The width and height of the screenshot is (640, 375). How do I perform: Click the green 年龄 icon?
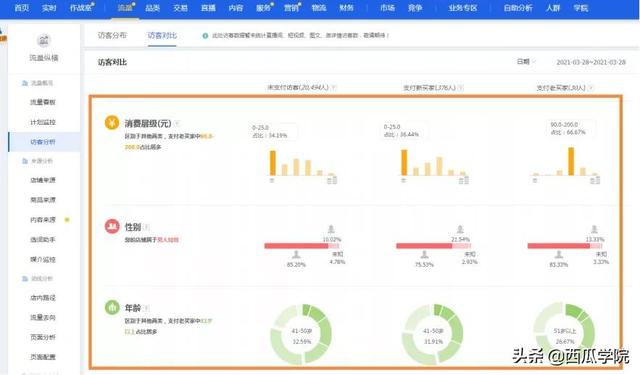click(x=112, y=307)
